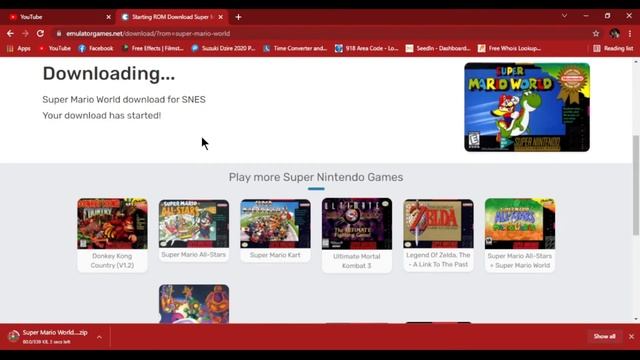Open the Suzuki Dzire 2020 bookmark
This screenshot has height=360, width=640.
pos(224,48)
